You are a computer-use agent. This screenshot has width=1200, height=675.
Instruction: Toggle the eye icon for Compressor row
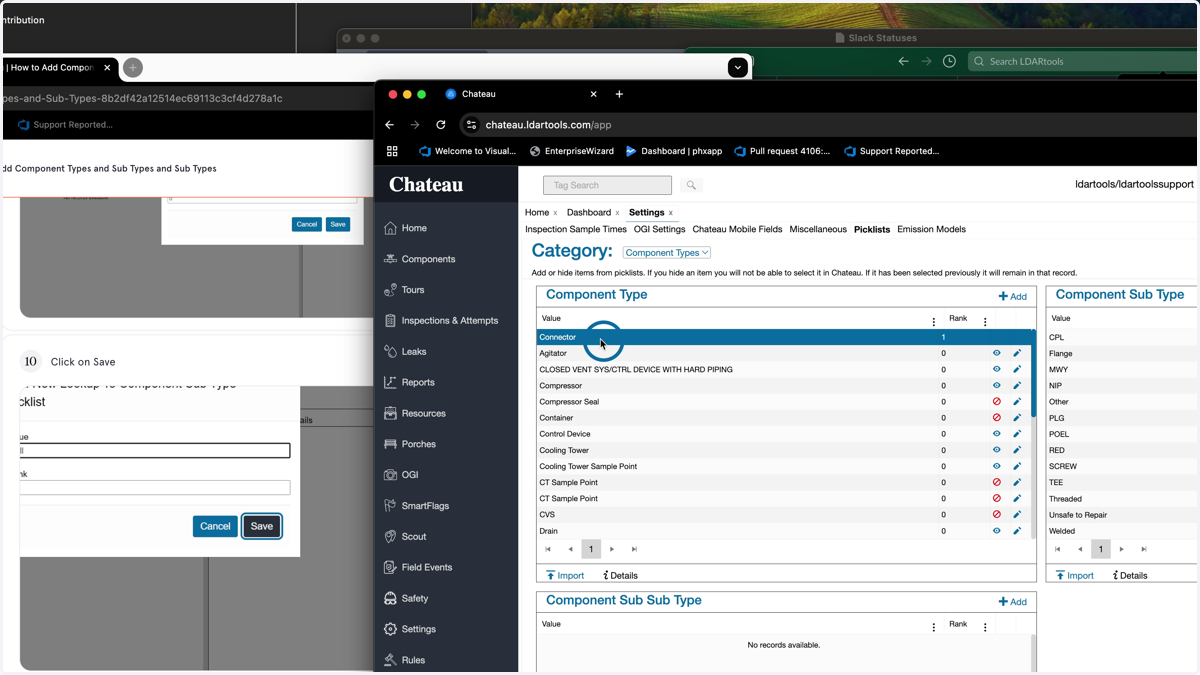(x=996, y=385)
